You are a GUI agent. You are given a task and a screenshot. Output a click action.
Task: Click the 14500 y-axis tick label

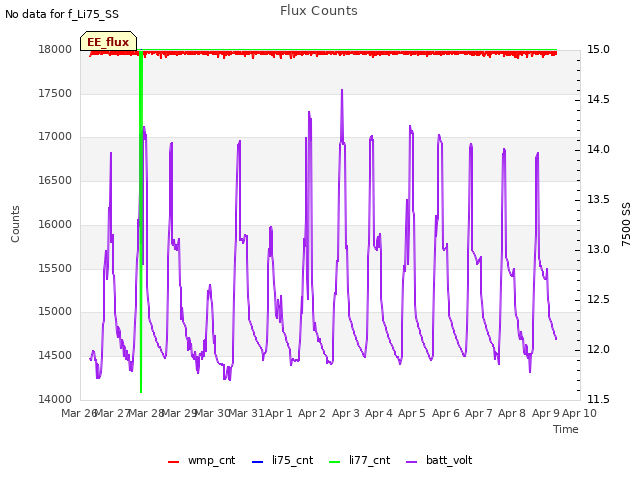(55, 356)
